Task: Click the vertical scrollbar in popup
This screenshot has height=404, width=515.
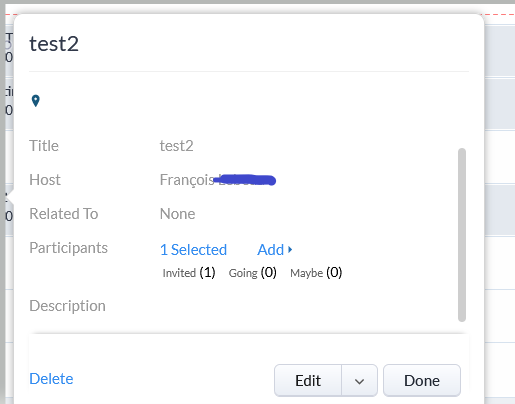Action: 462,235
